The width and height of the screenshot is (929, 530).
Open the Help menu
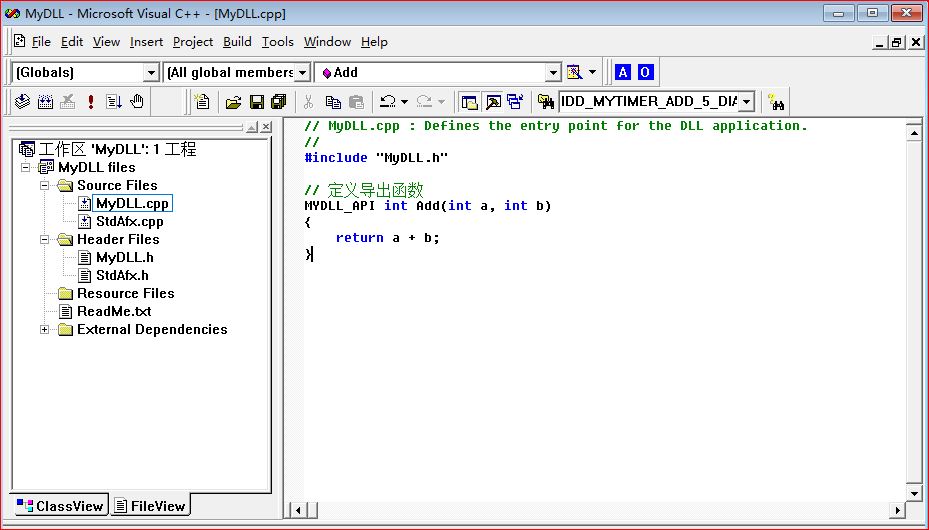374,41
